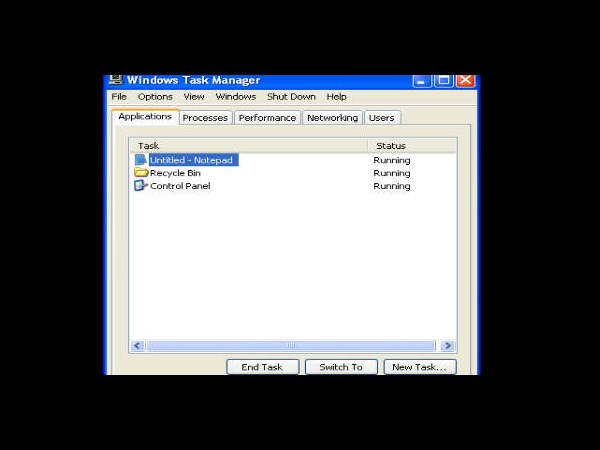Screen dimensions: 600x450
Task: Expand the View menu
Action: coord(194,97)
